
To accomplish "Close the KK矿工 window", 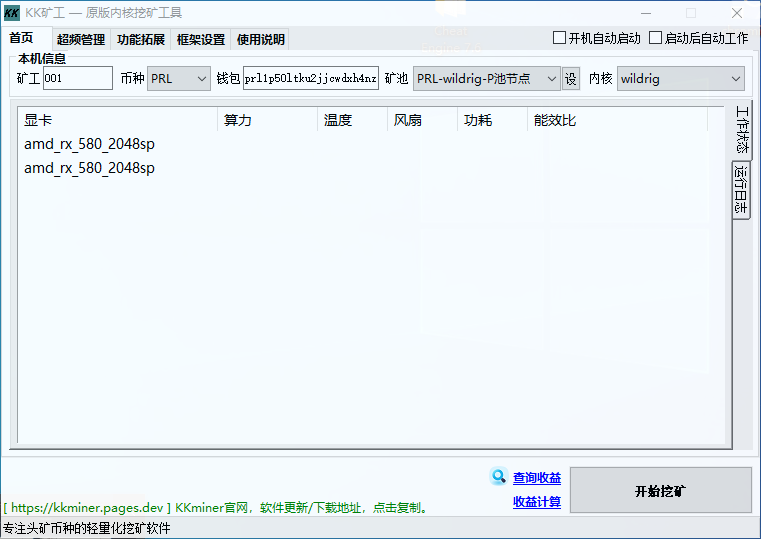I will tap(737, 13).
